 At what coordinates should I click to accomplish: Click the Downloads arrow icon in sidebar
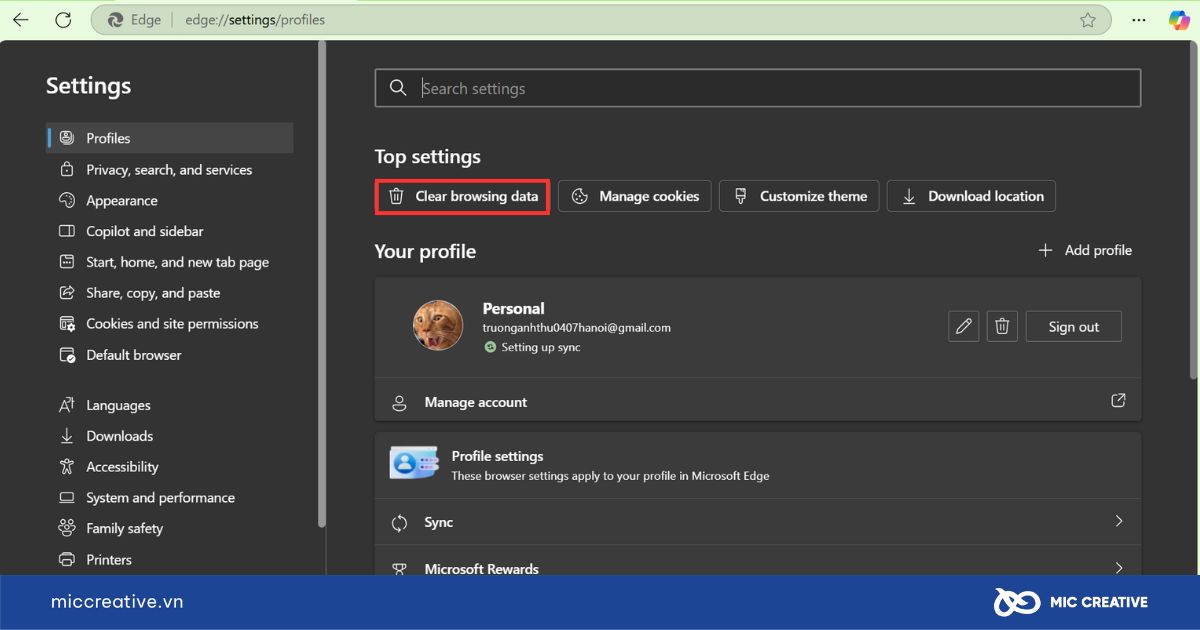click(67, 436)
